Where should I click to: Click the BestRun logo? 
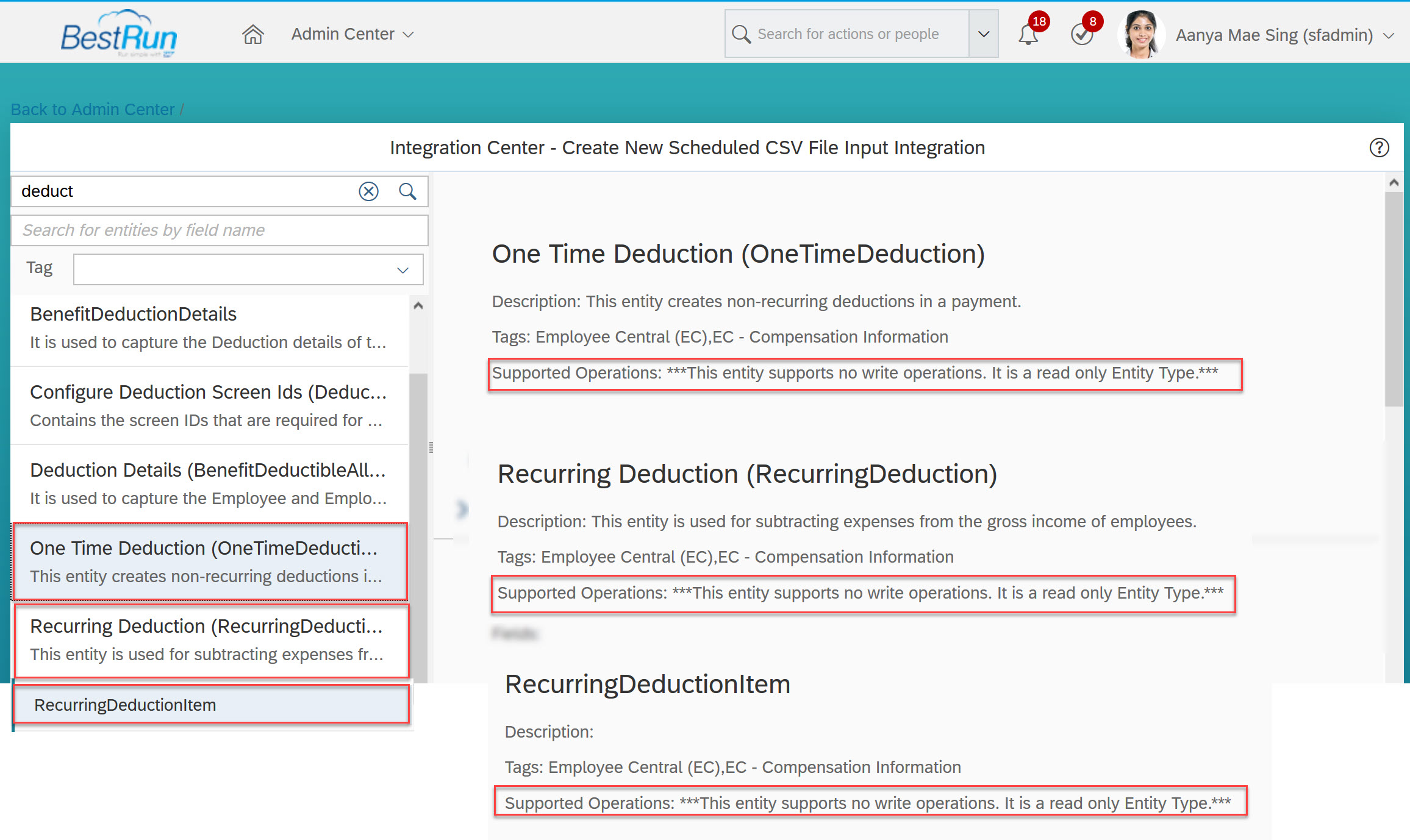[x=119, y=35]
